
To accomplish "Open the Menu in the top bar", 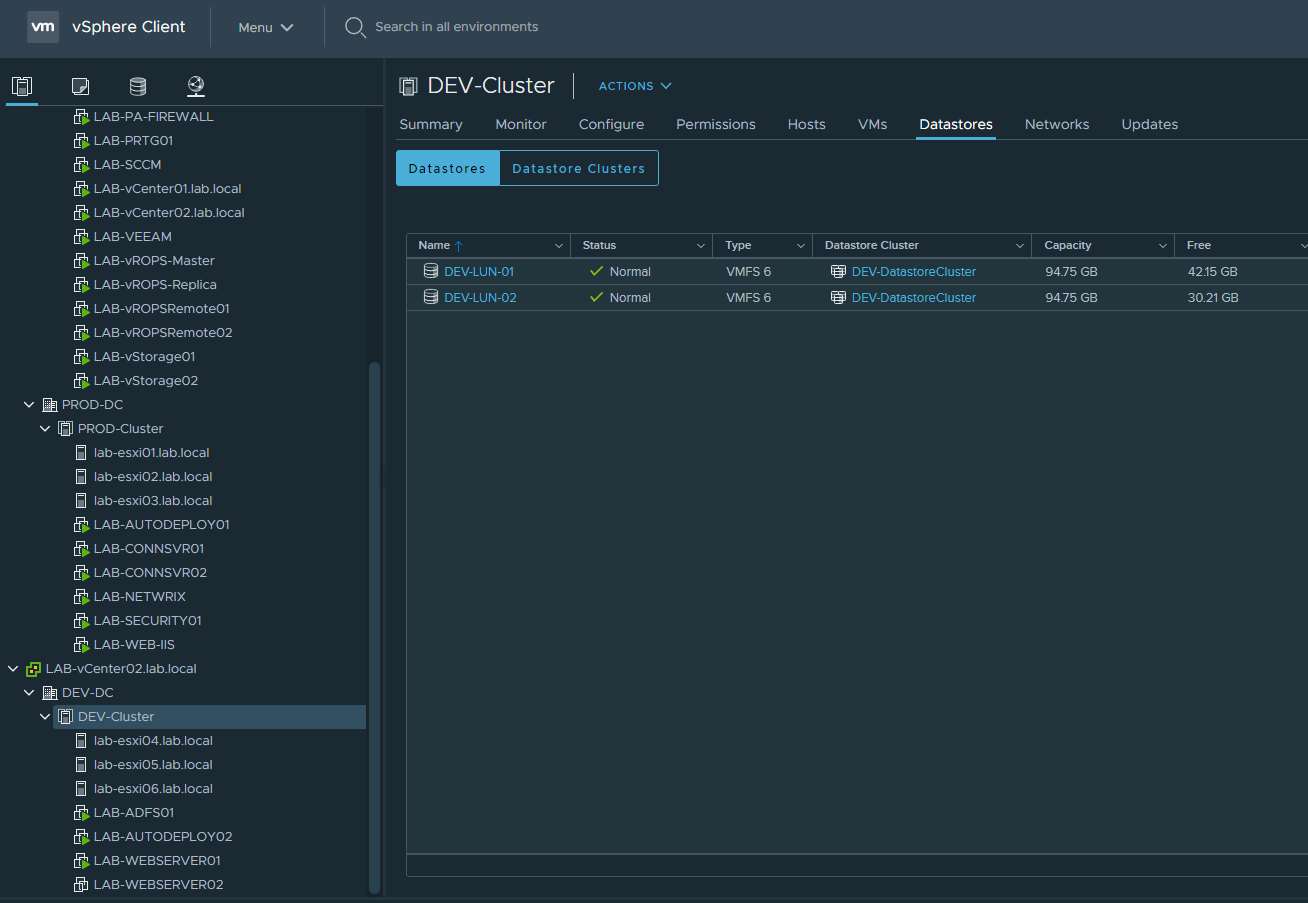I will 264,27.
